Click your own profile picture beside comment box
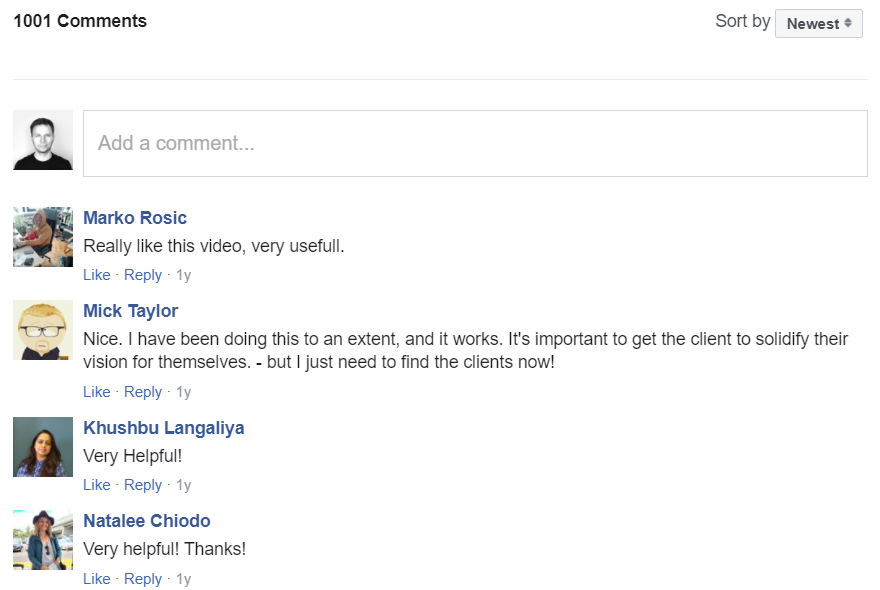 coord(43,140)
